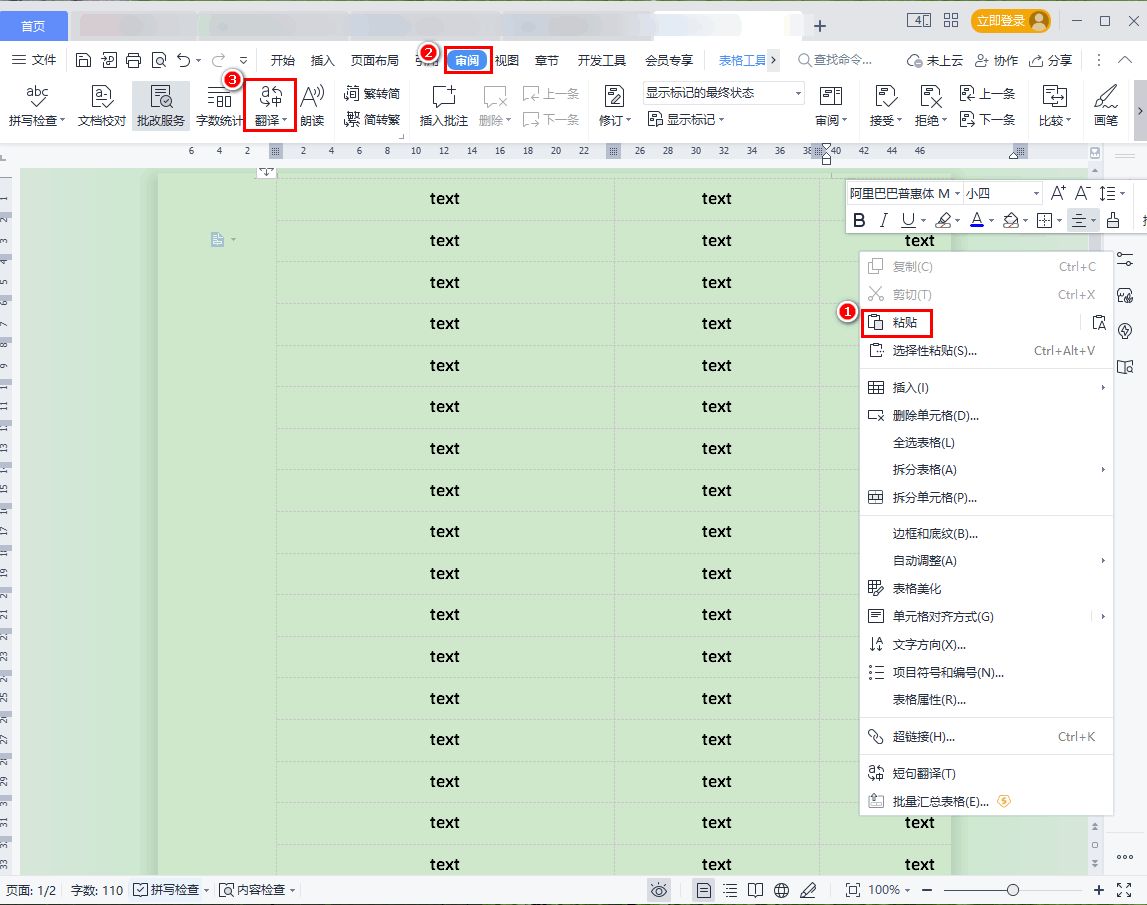Click the Share (分享) button
1147x905 pixels.
click(x=1050, y=60)
